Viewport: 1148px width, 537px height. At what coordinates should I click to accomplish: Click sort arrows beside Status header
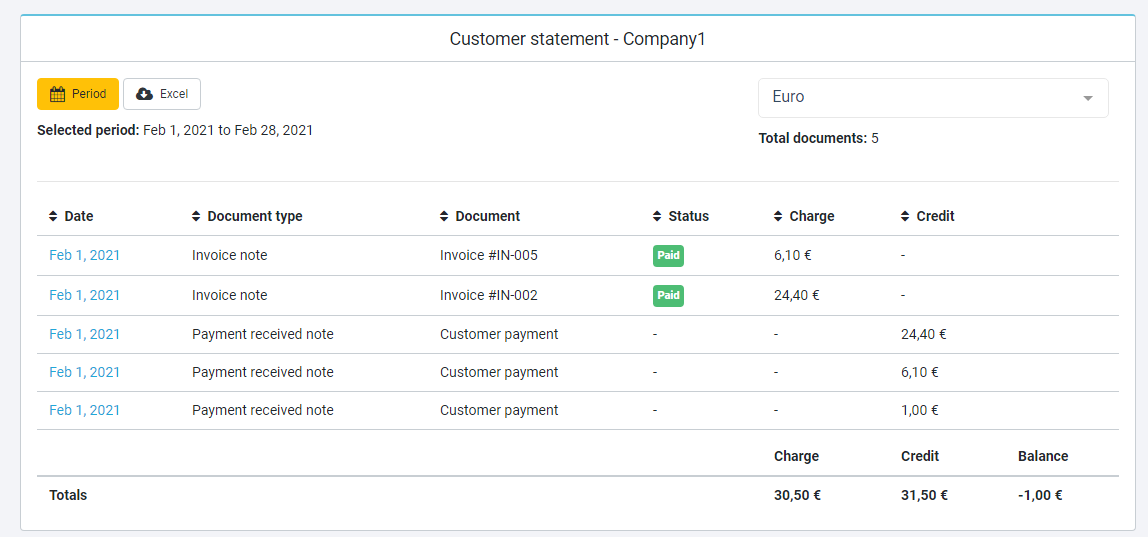[x=657, y=216]
